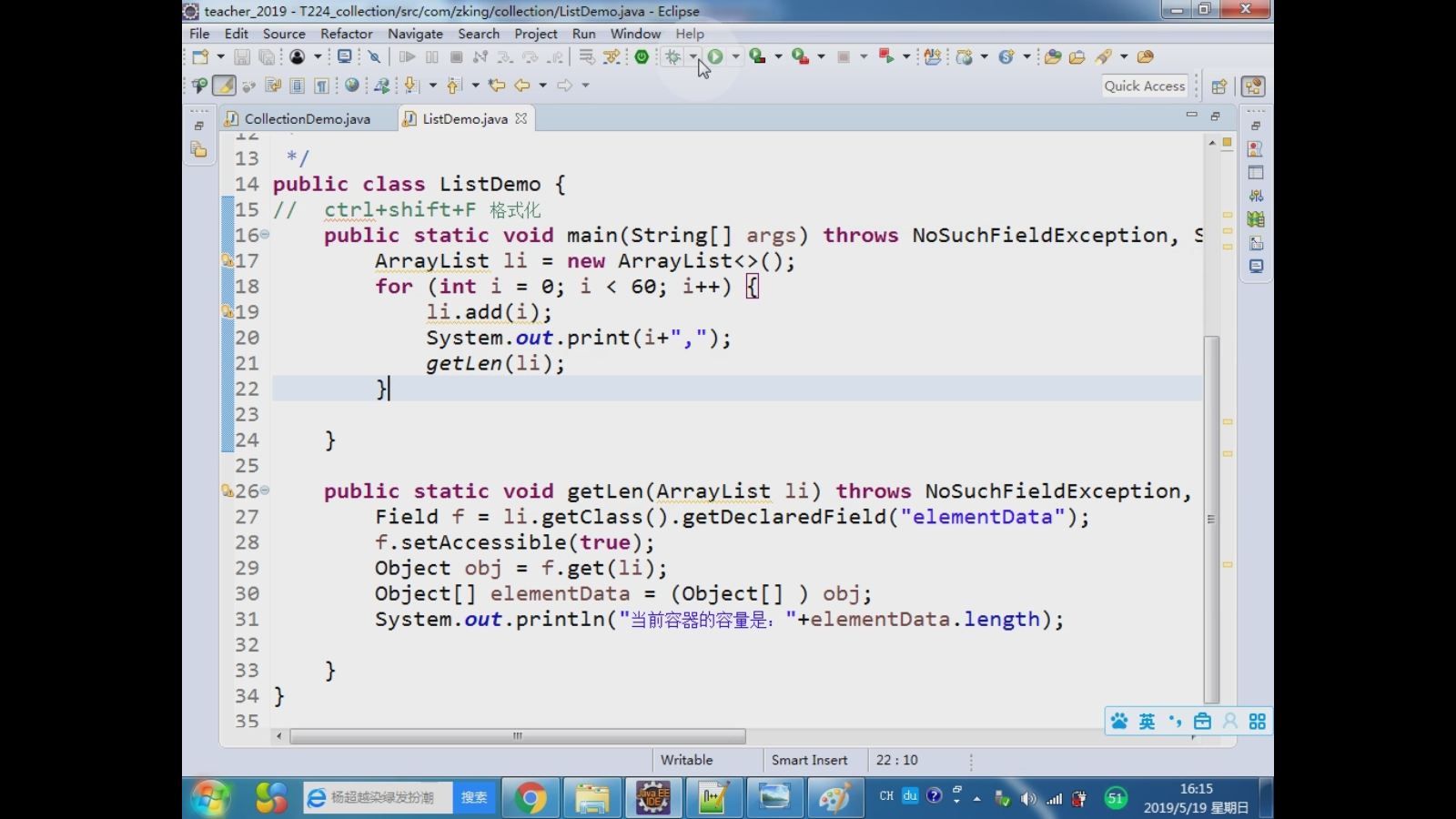
Task: Click 'elementData' string on line 27
Action: [x=983, y=517]
